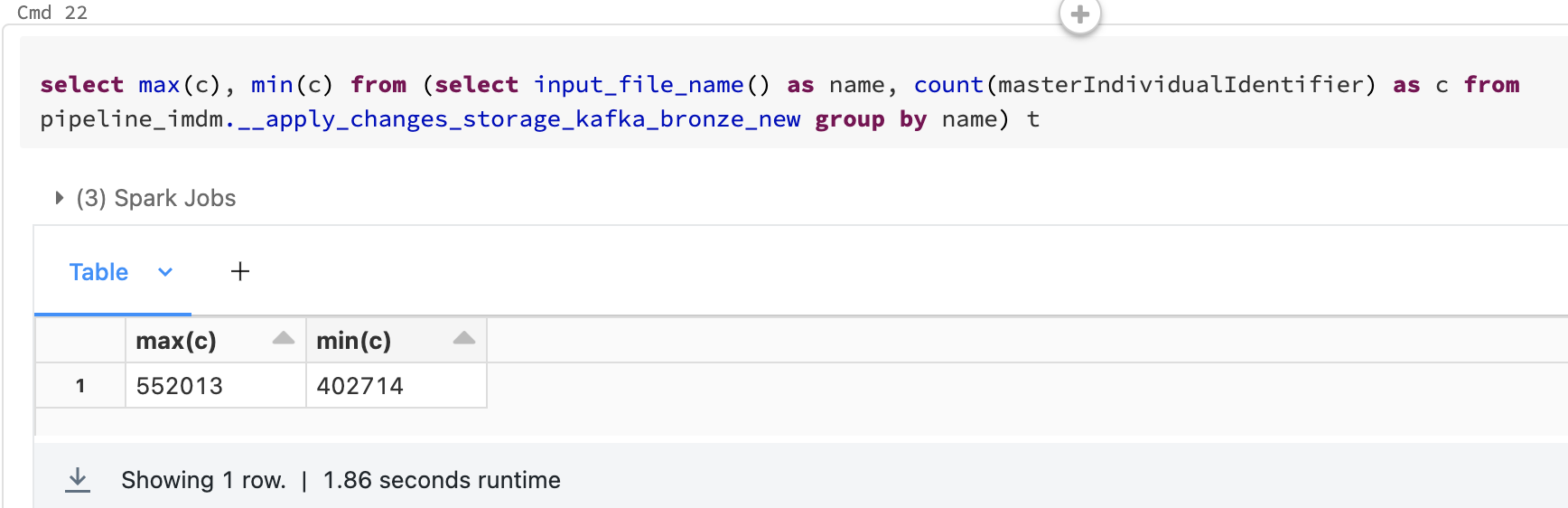Click the "(3) Spark Jobs" label
The image size is (1568, 508).
tap(156, 198)
